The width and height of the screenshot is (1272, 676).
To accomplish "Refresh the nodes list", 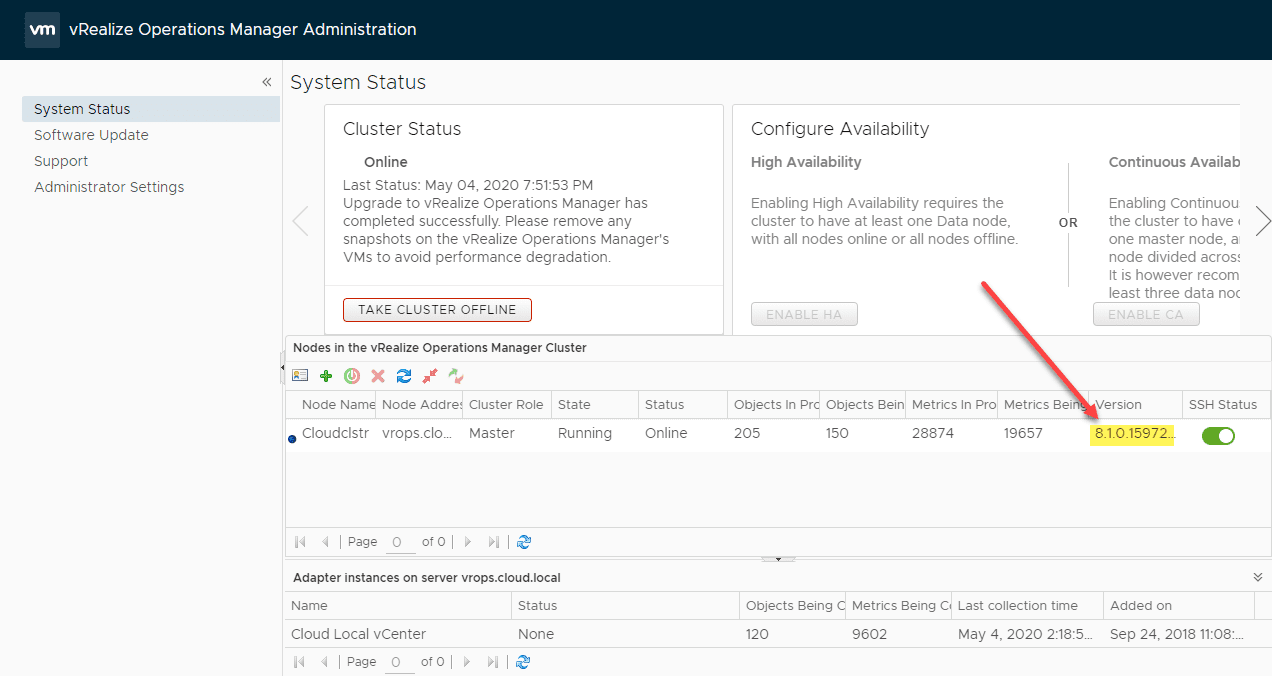I will [x=403, y=376].
